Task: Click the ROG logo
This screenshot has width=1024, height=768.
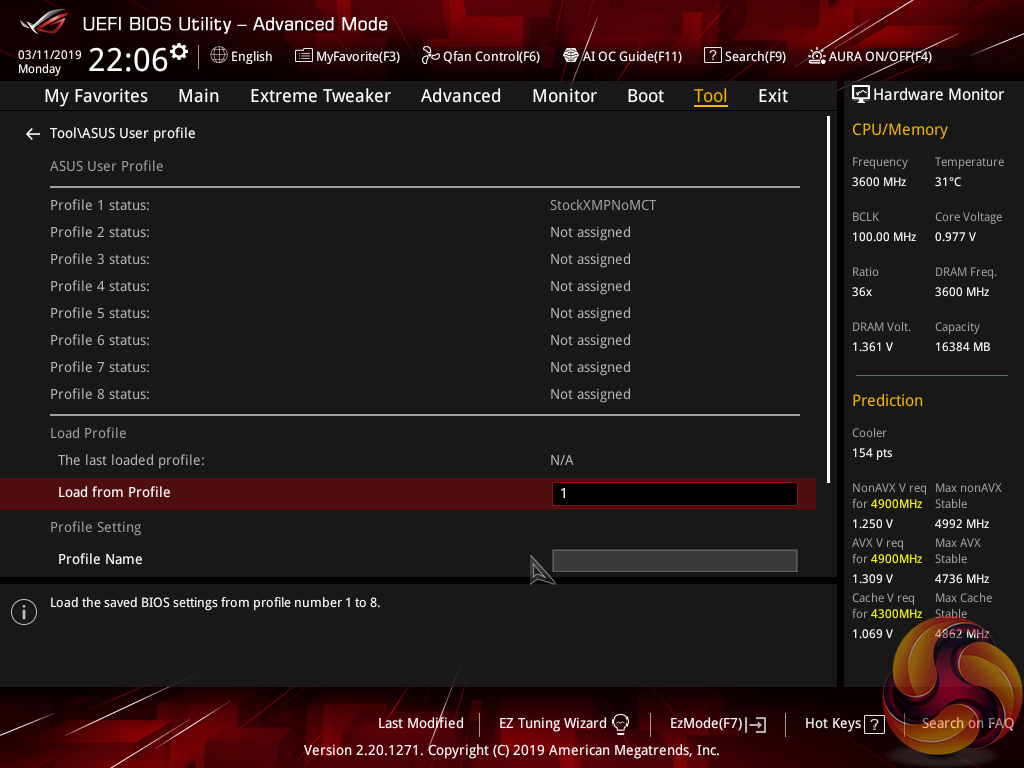Action: 43,22
